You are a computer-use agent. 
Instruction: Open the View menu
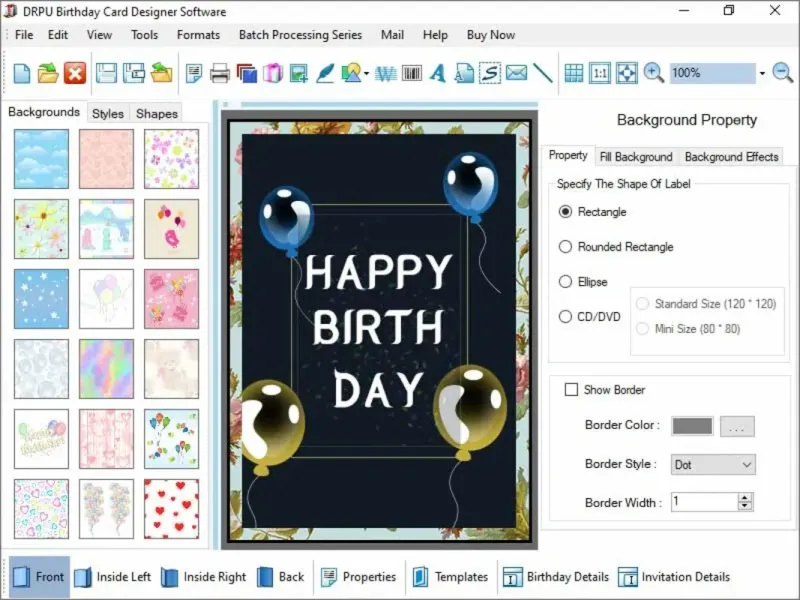point(99,35)
